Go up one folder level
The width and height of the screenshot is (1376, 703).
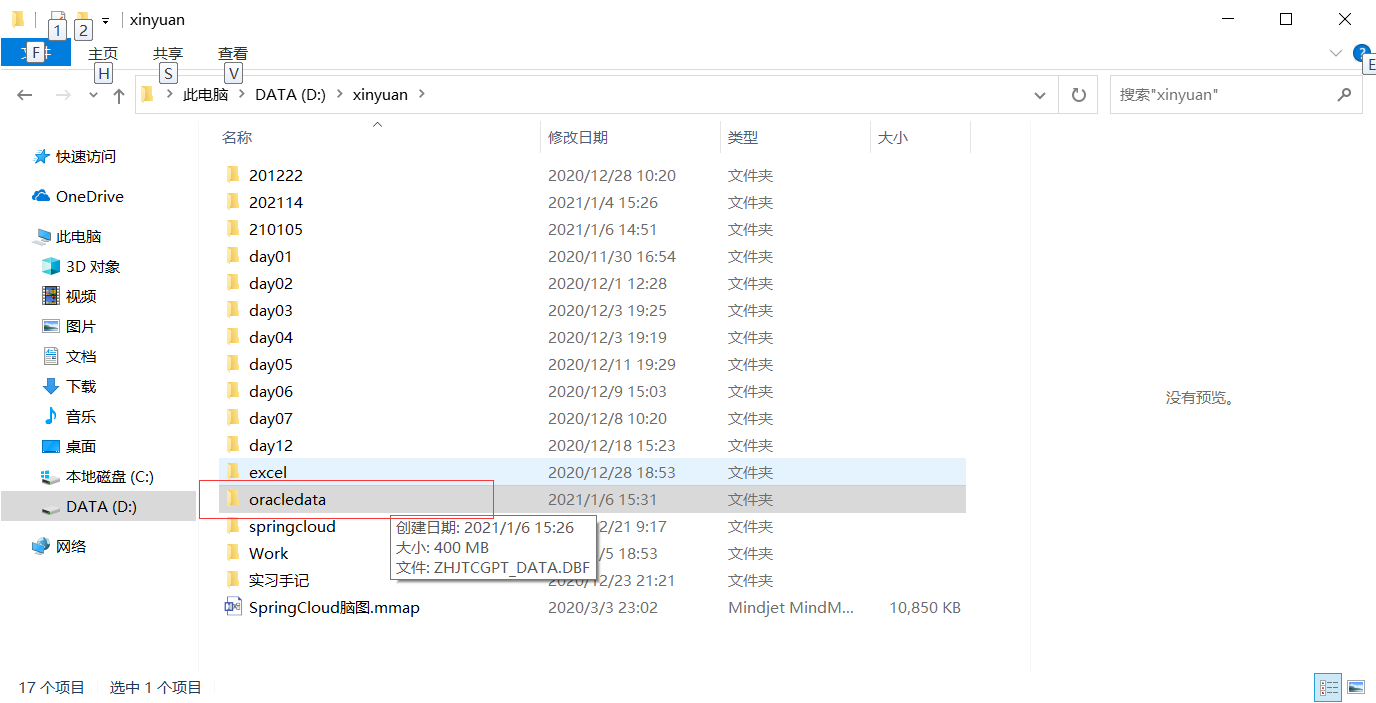tap(119, 95)
